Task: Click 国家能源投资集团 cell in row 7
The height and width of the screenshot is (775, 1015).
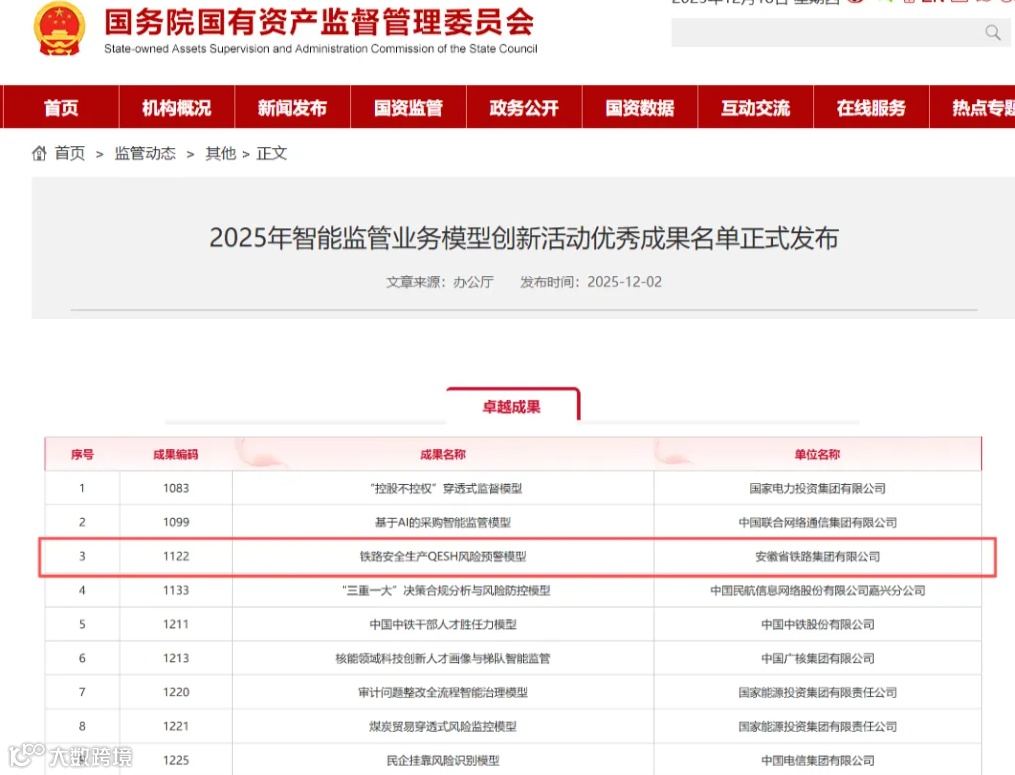Action: click(818, 692)
